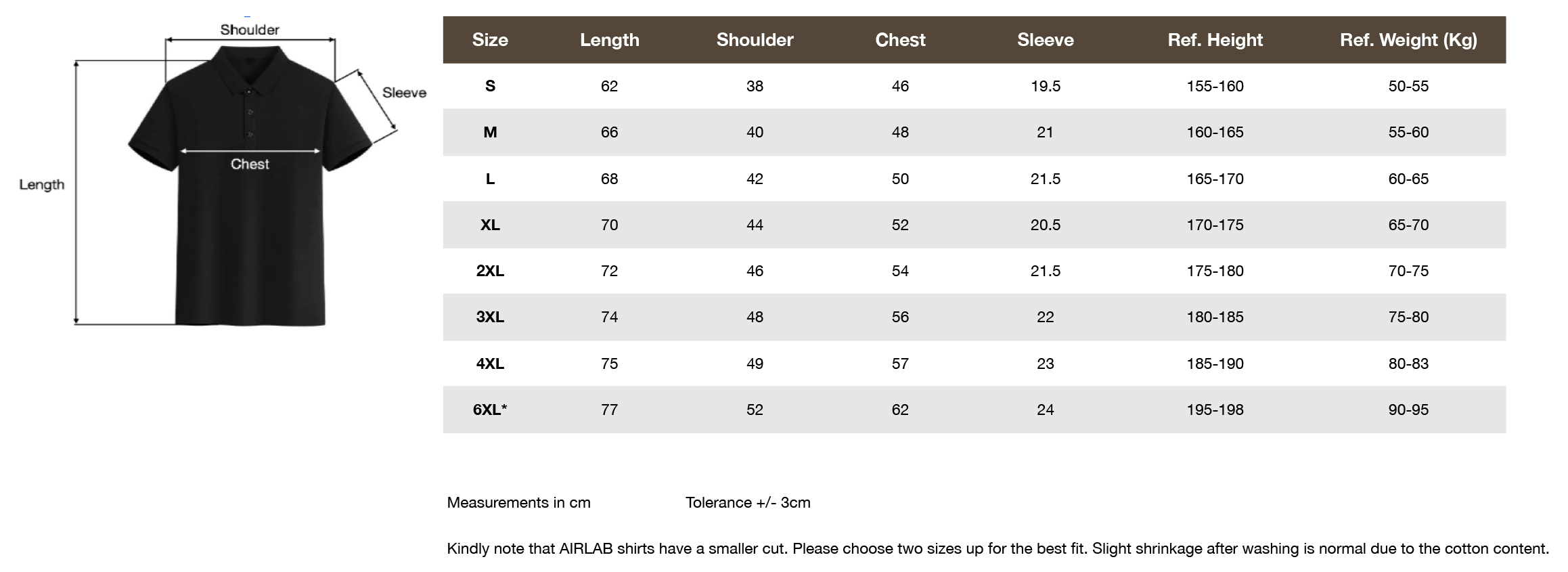Select the Chest column header
The height and width of the screenshot is (572, 1568).
[x=900, y=40]
